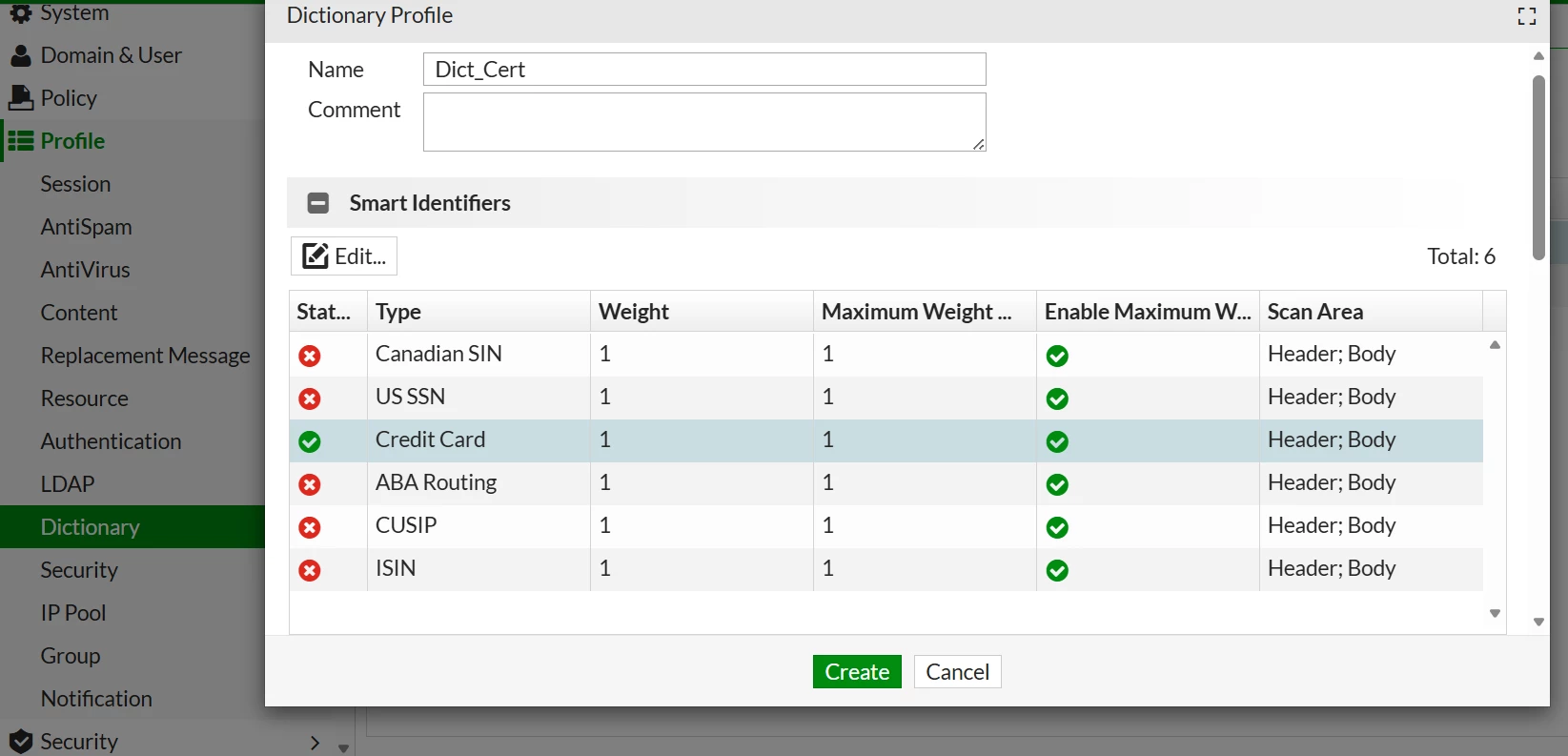Sort by the Weight column header
Screen dimensions: 1568x756
pos(702,312)
